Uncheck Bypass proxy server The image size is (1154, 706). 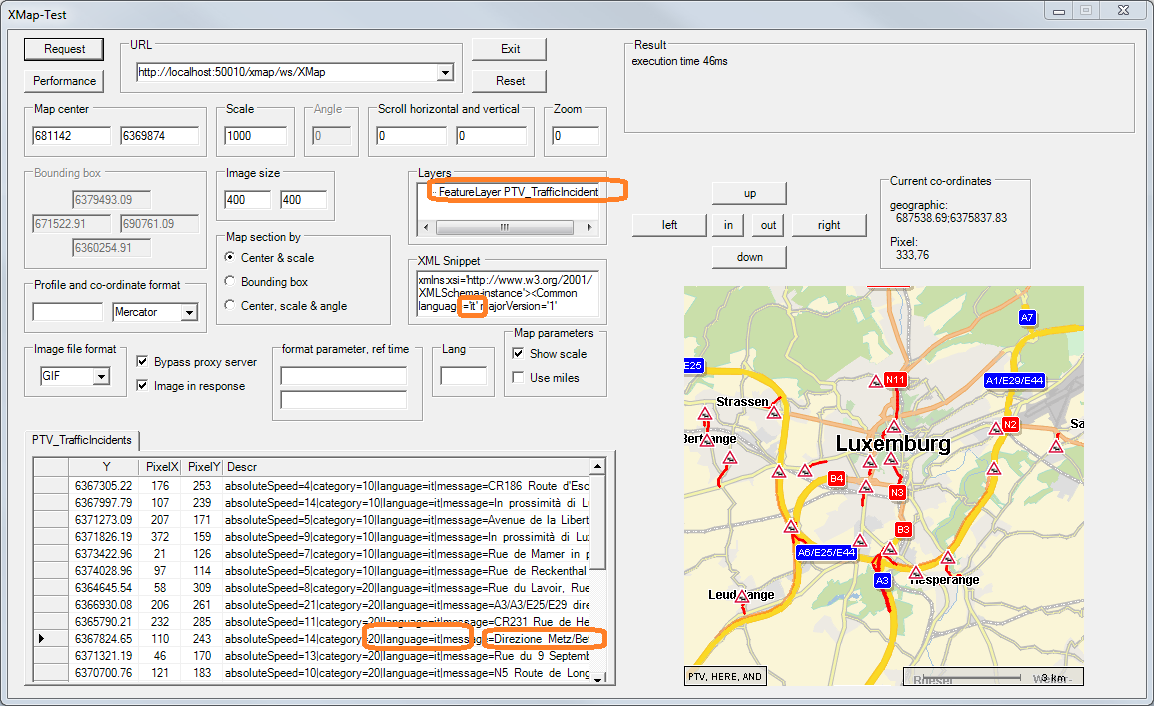[x=142, y=361]
